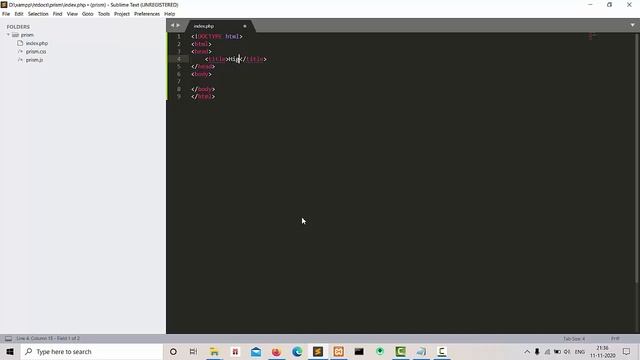Open File Explorer from taskbar
Viewport: 640px width, 360px height.
[x=214, y=351]
